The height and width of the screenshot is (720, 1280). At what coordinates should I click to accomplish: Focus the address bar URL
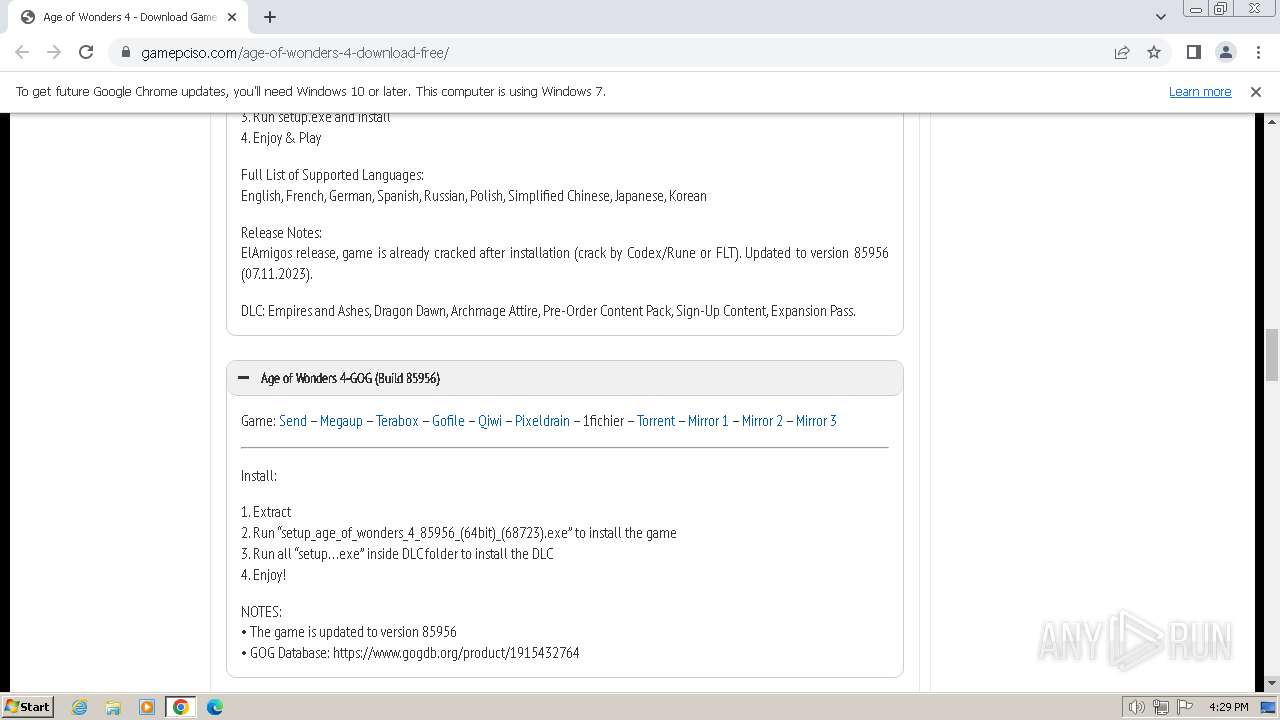point(295,52)
